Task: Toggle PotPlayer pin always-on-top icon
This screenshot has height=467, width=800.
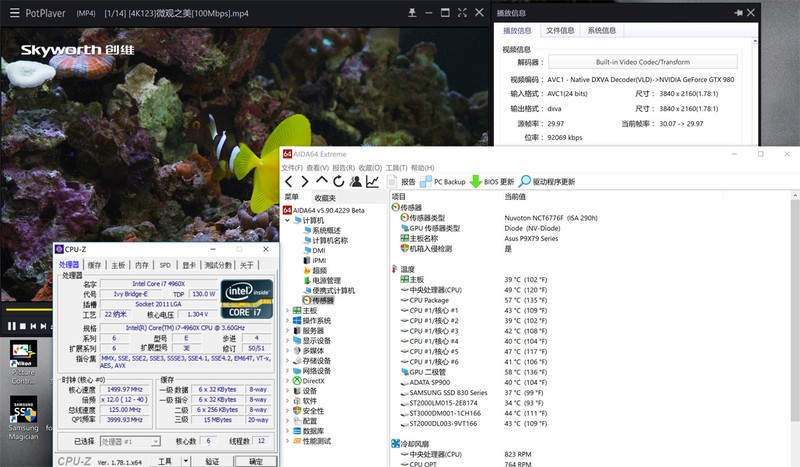Action: tap(412, 14)
